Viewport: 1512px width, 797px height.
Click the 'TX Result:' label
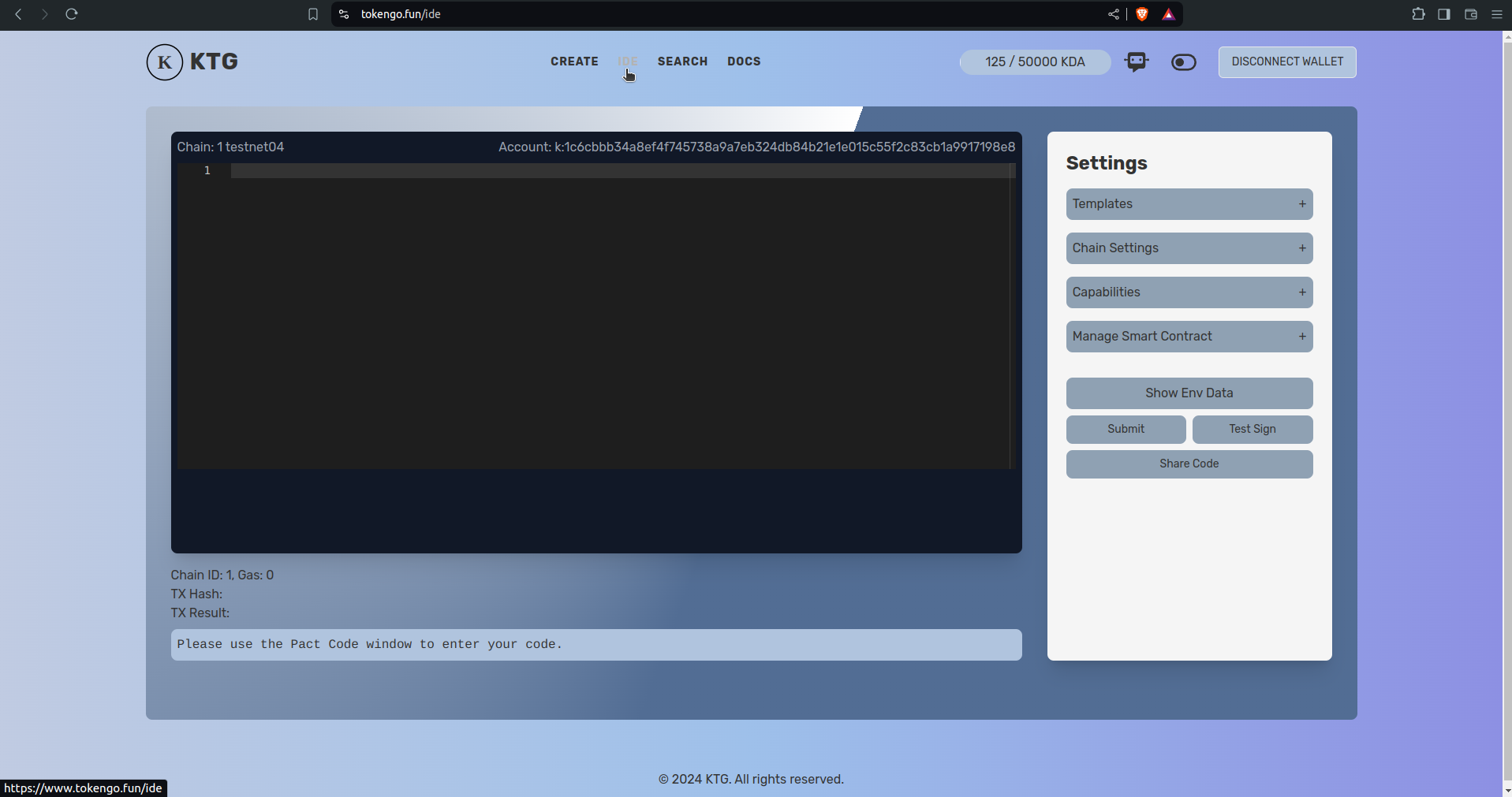pyautogui.click(x=200, y=613)
